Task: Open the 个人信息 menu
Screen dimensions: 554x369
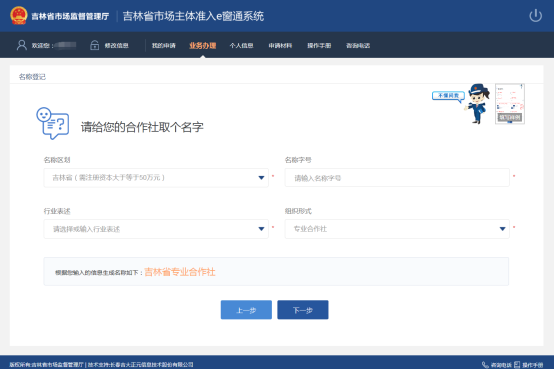Action: tap(241, 46)
